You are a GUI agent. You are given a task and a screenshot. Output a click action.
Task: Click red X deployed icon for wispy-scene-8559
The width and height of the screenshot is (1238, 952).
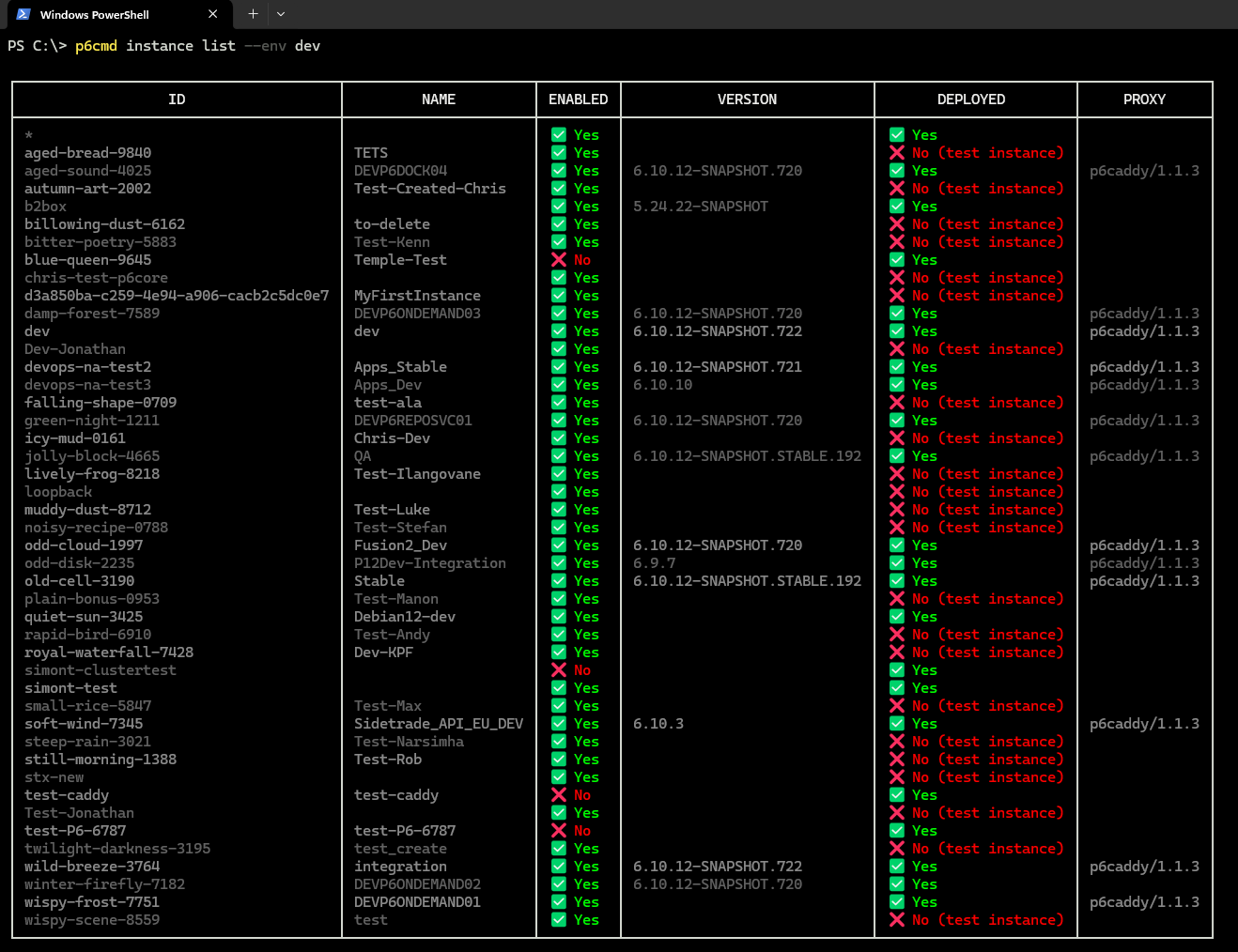tap(897, 920)
